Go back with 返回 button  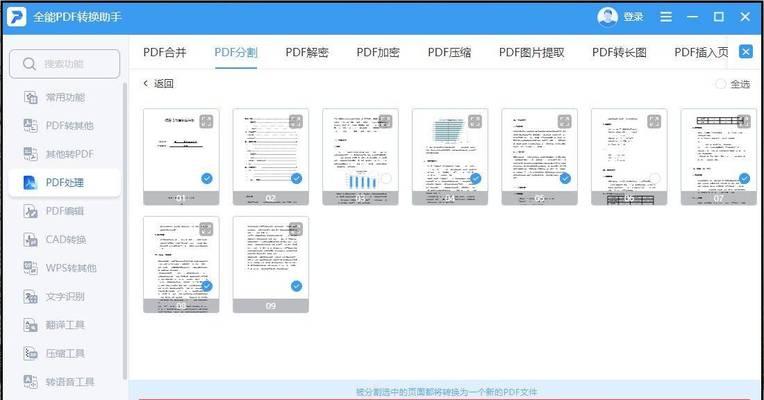(x=158, y=84)
